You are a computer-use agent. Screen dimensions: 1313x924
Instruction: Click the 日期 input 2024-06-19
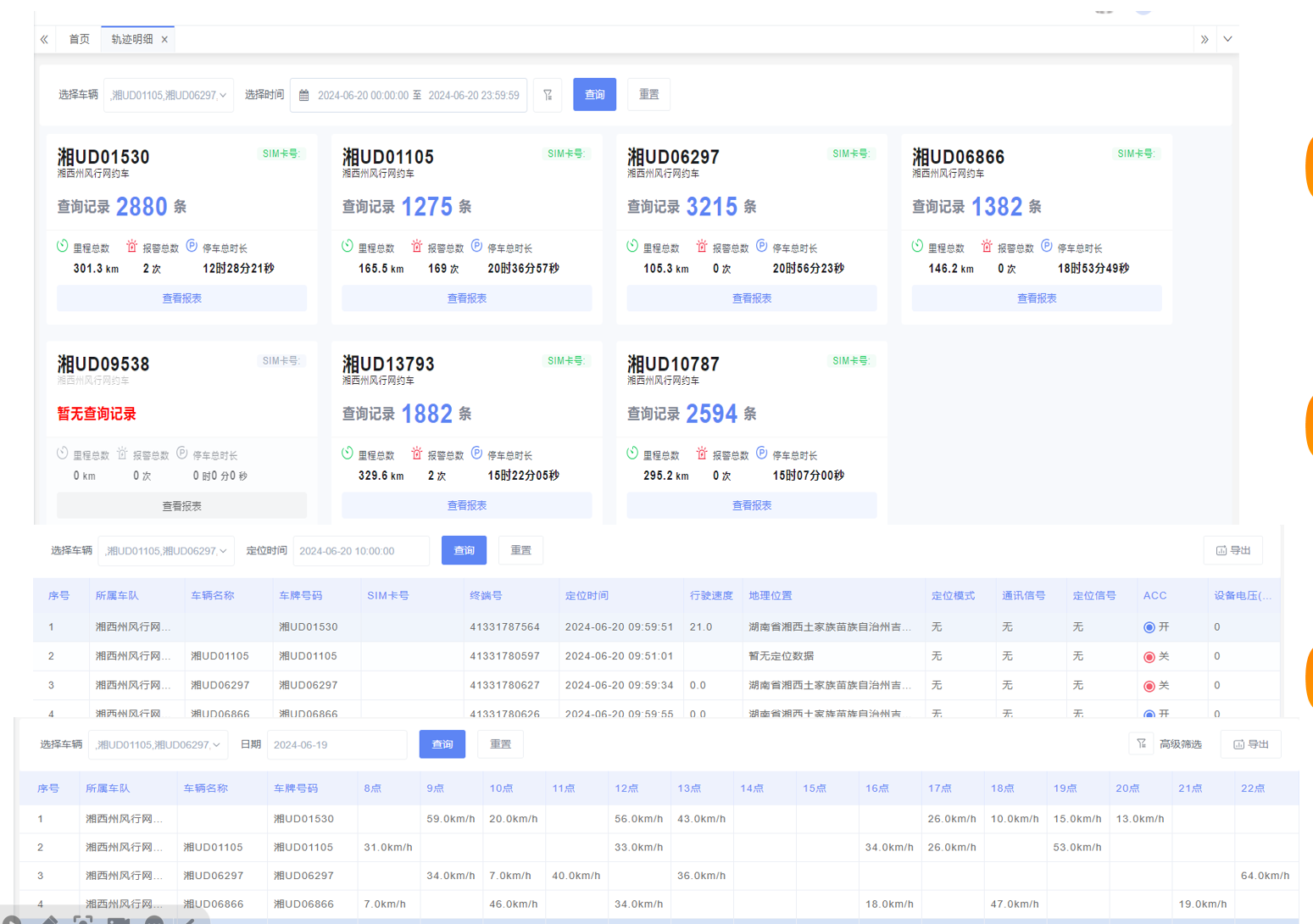tap(337, 745)
